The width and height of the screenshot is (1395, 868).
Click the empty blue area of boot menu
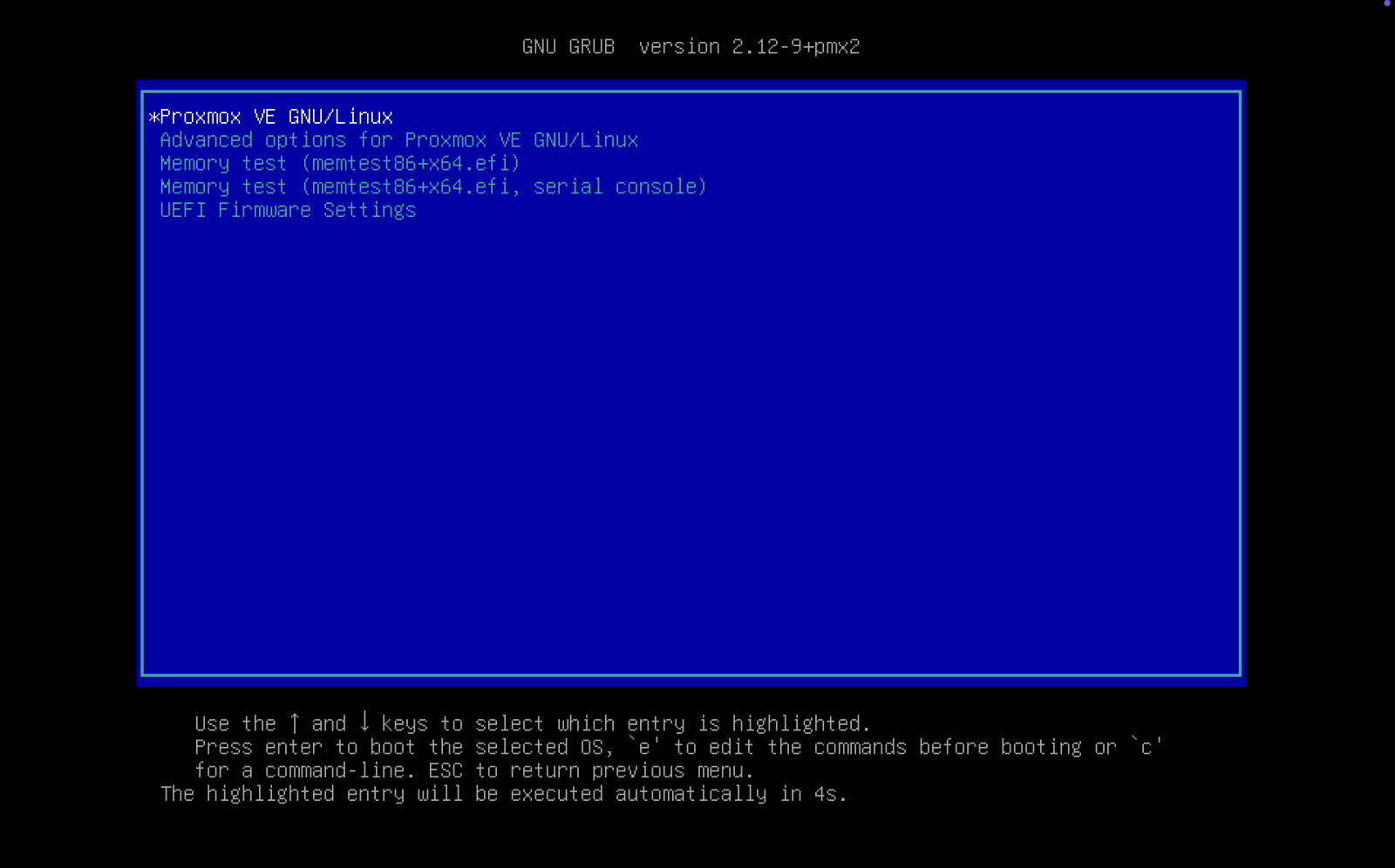691,444
